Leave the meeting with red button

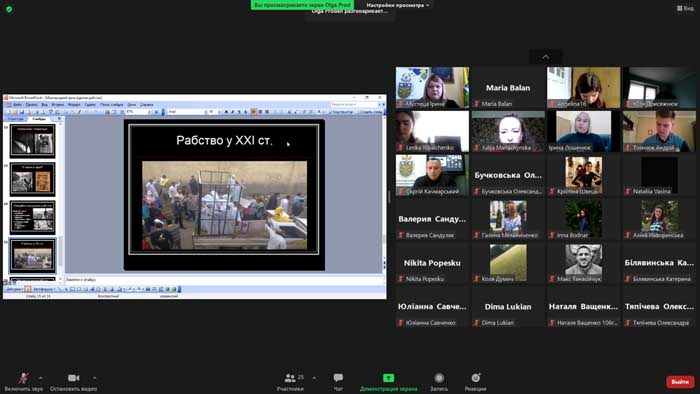pyautogui.click(x=680, y=382)
